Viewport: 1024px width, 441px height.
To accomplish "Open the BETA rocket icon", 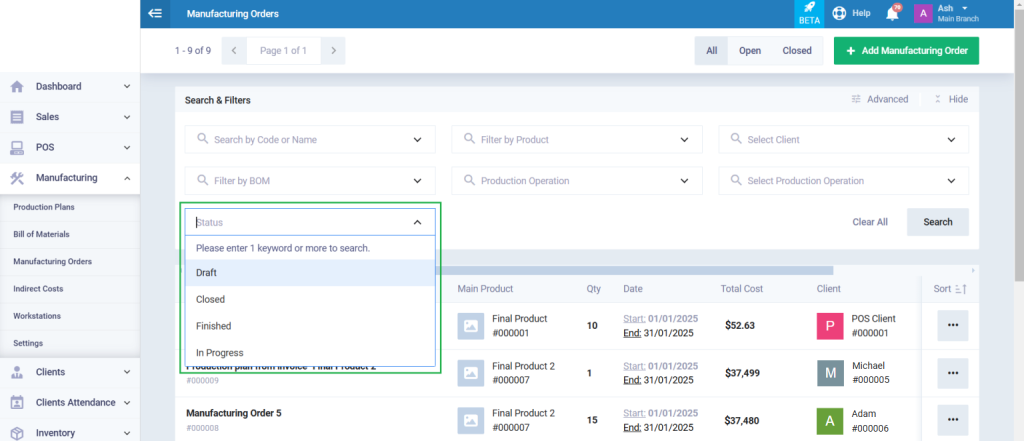I will [x=809, y=14].
